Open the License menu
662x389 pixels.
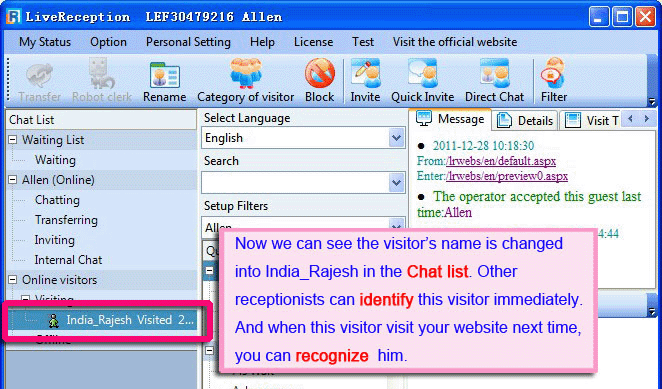click(313, 42)
